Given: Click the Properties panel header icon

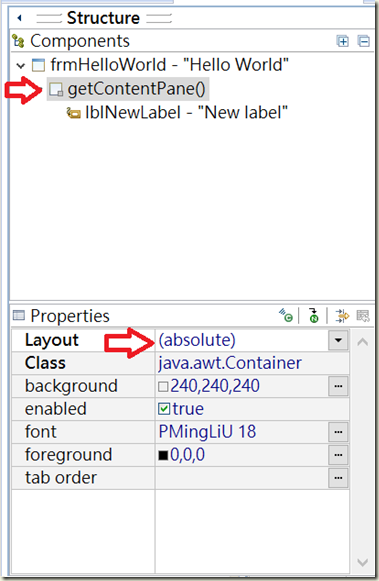Looking at the screenshot, I should (x=19, y=315).
